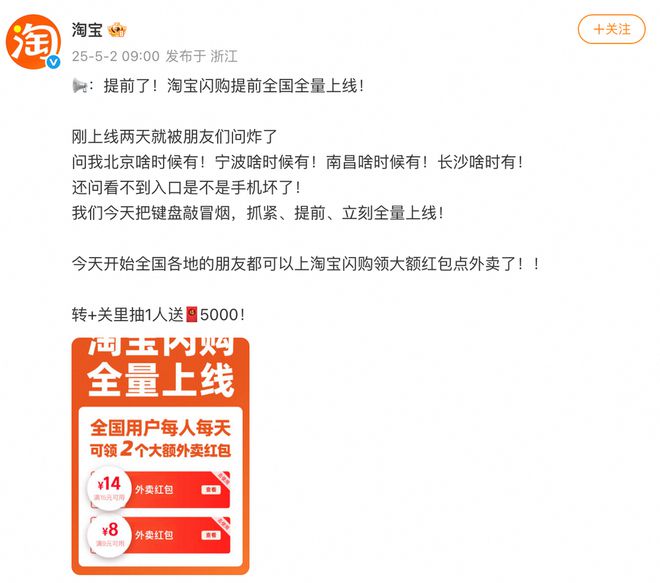The width and height of the screenshot is (660, 583).
Task: Click the ¥14 amount circle badge
Action: 109,488
